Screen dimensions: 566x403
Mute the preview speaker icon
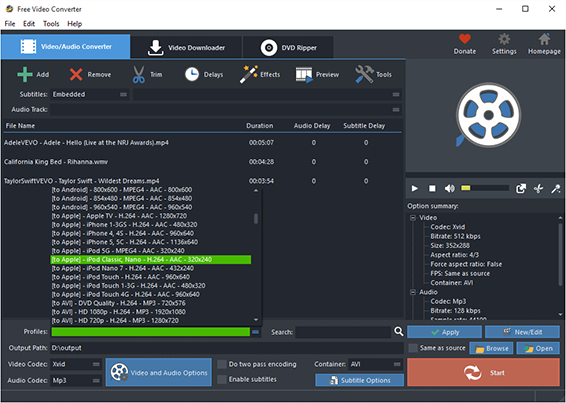[449, 188]
